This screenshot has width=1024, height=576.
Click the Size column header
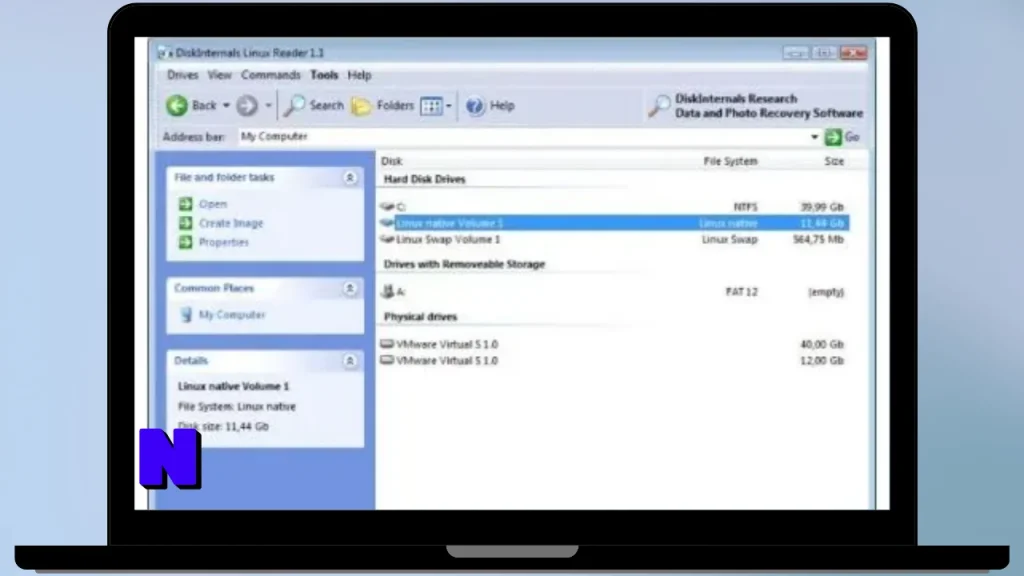(834, 161)
